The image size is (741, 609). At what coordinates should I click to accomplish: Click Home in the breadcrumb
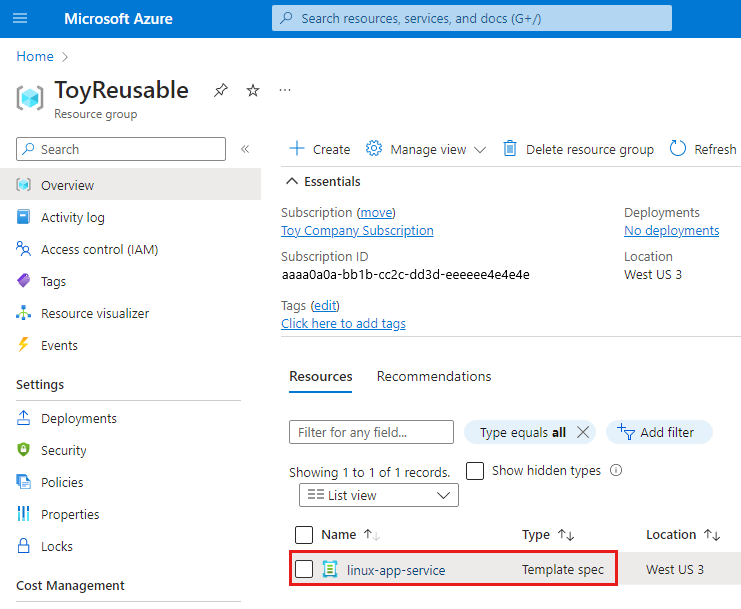click(35, 56)
